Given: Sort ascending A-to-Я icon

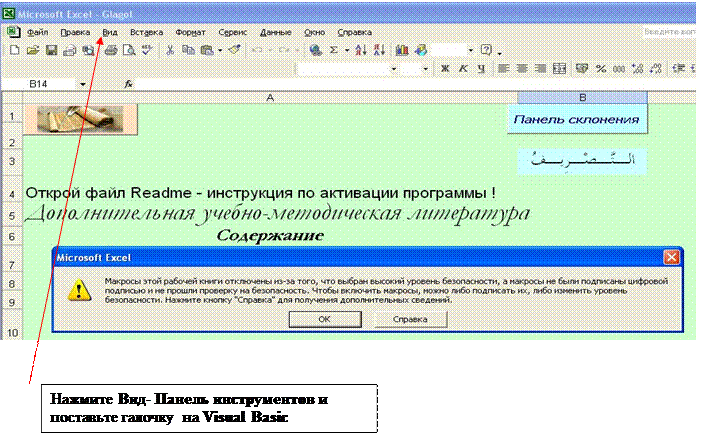Looking at the screenshot, I should 361,50.
